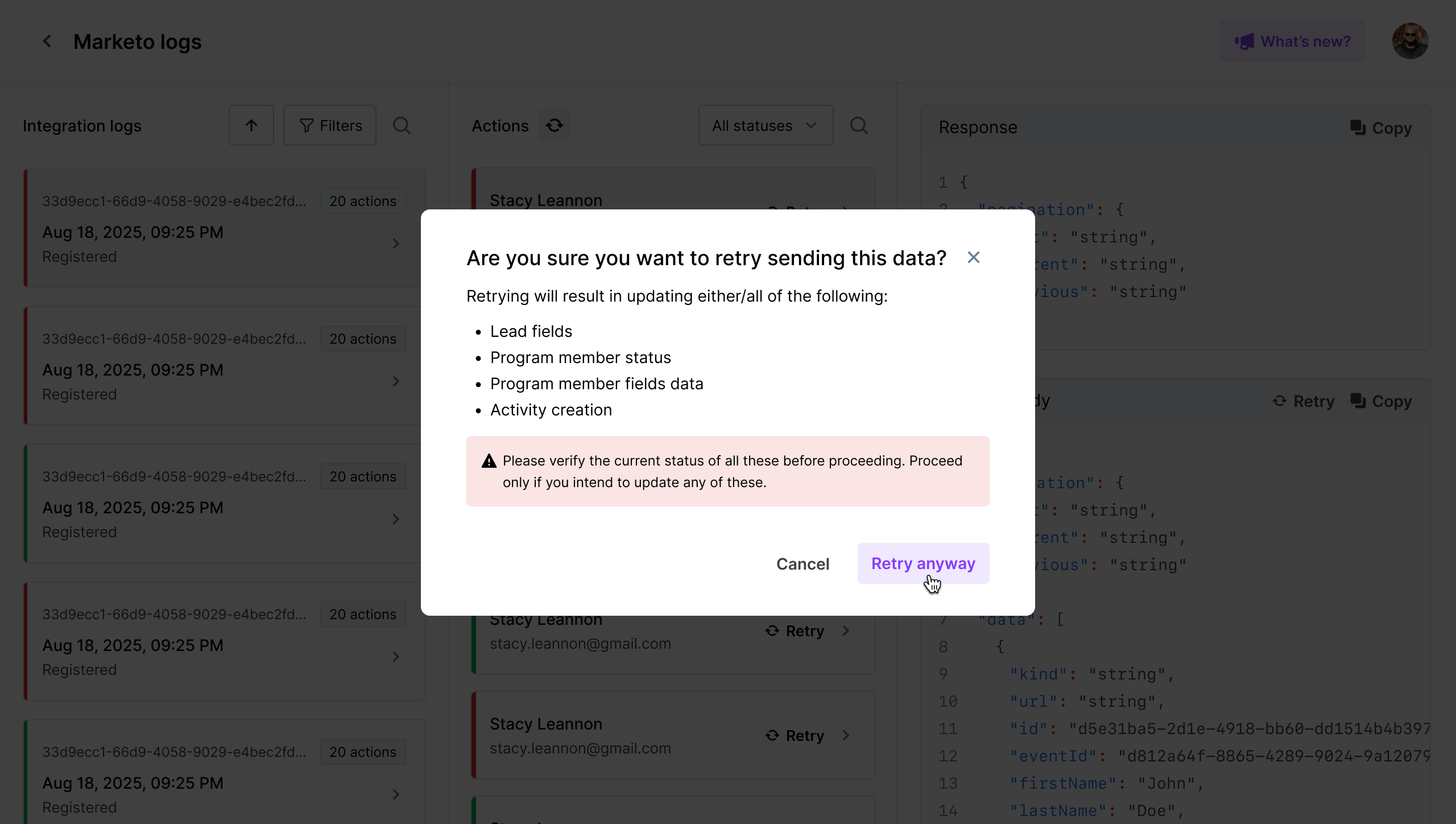Copy the Response content

point(1381,128)
